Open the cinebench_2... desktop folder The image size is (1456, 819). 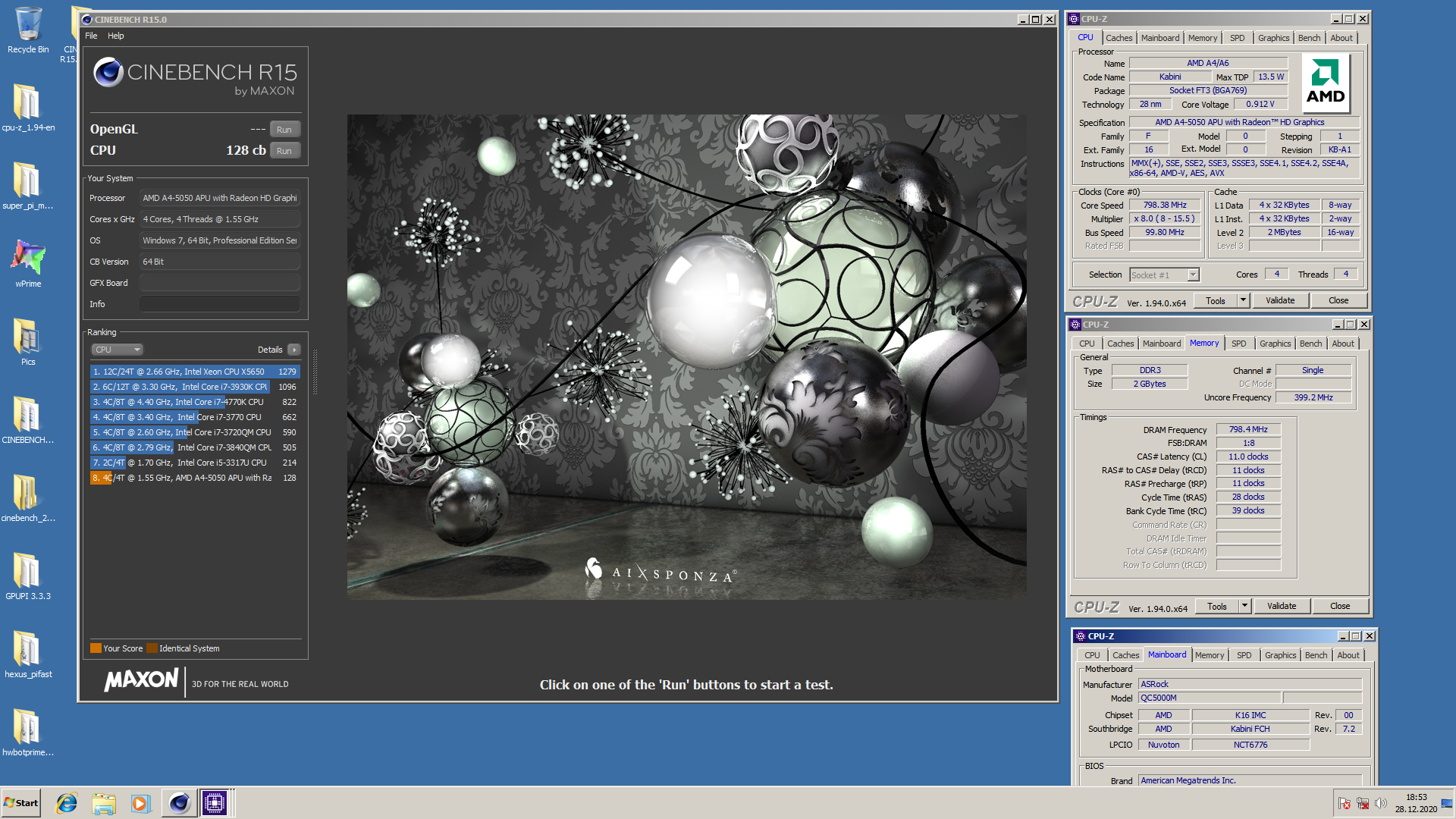(x=28, y=498)
